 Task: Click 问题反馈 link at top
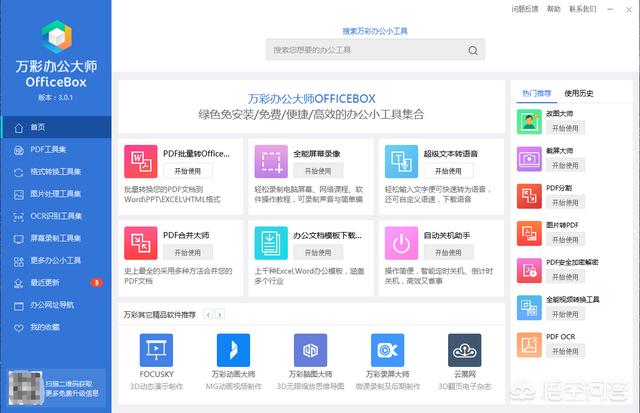click(x=524, y=9)
